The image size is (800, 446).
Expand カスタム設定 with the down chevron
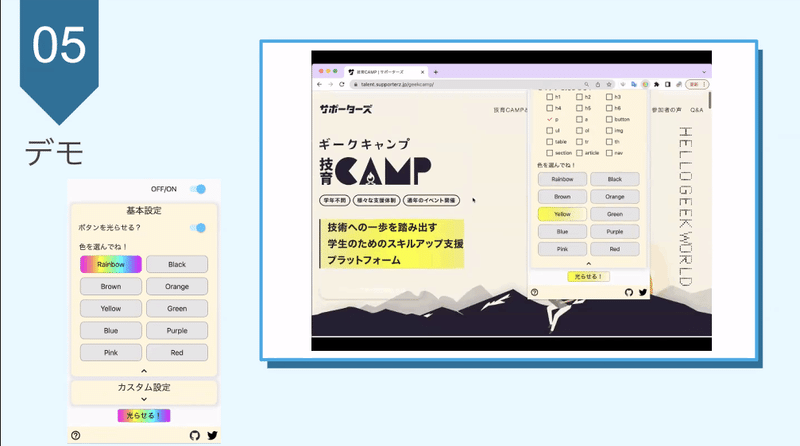pos(144,399)
